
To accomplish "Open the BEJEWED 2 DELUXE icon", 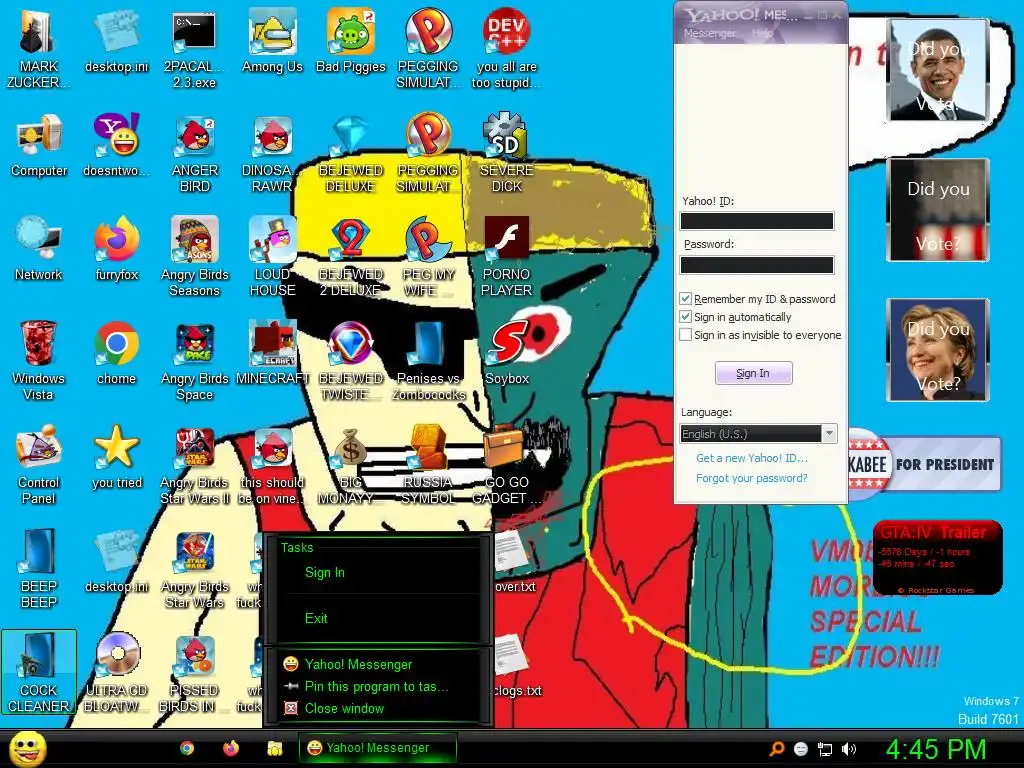I will (x=351, y=257).
